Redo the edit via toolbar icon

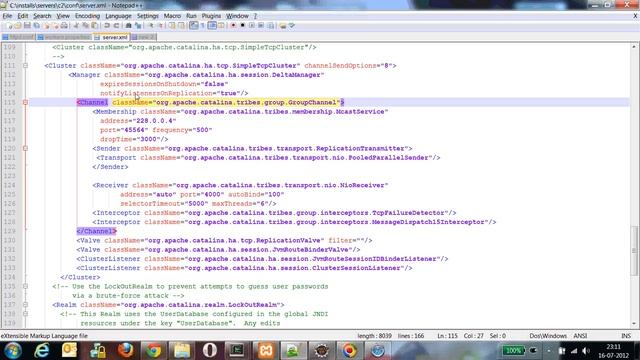pos(116,25)
